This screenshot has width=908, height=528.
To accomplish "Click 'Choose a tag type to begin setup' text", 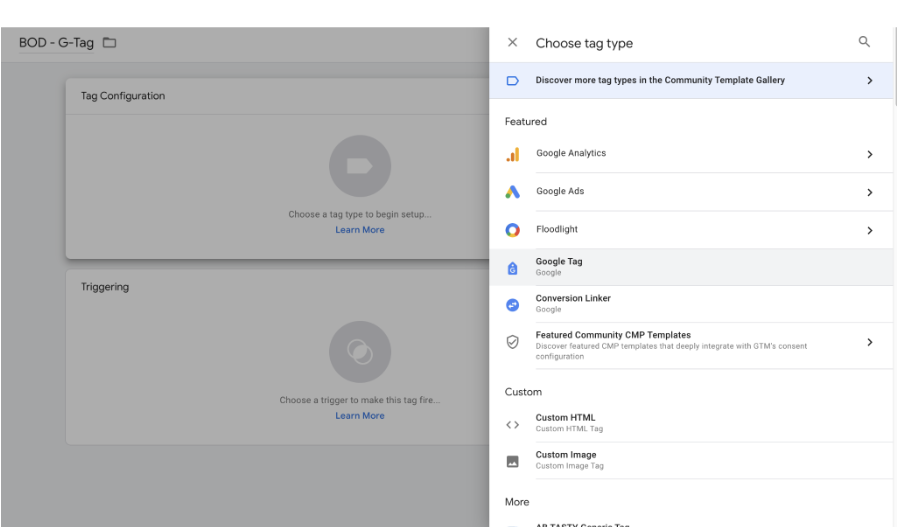I will tap(360, 214).
